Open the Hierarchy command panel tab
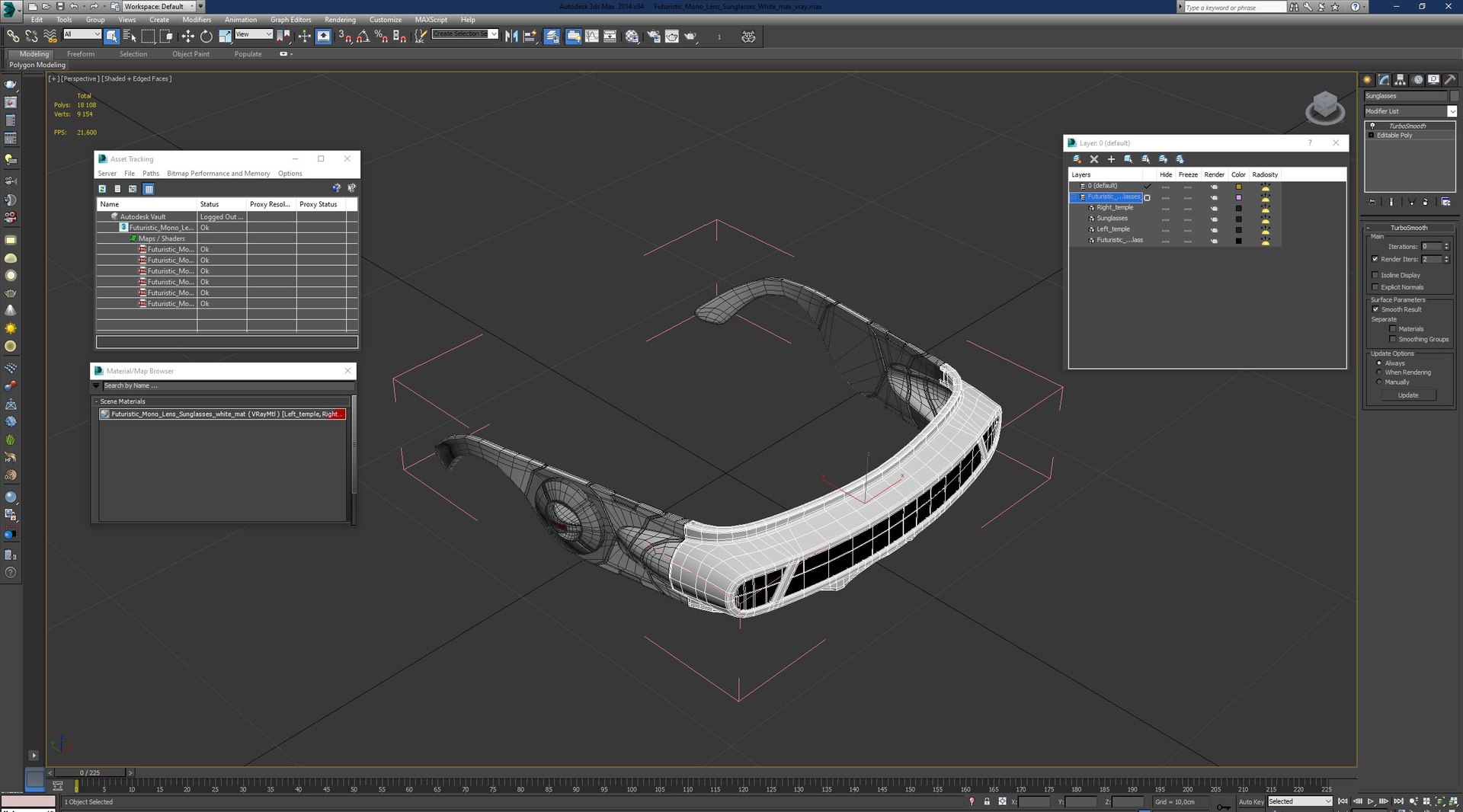 pyautogui.click(x=1401, y=80)
